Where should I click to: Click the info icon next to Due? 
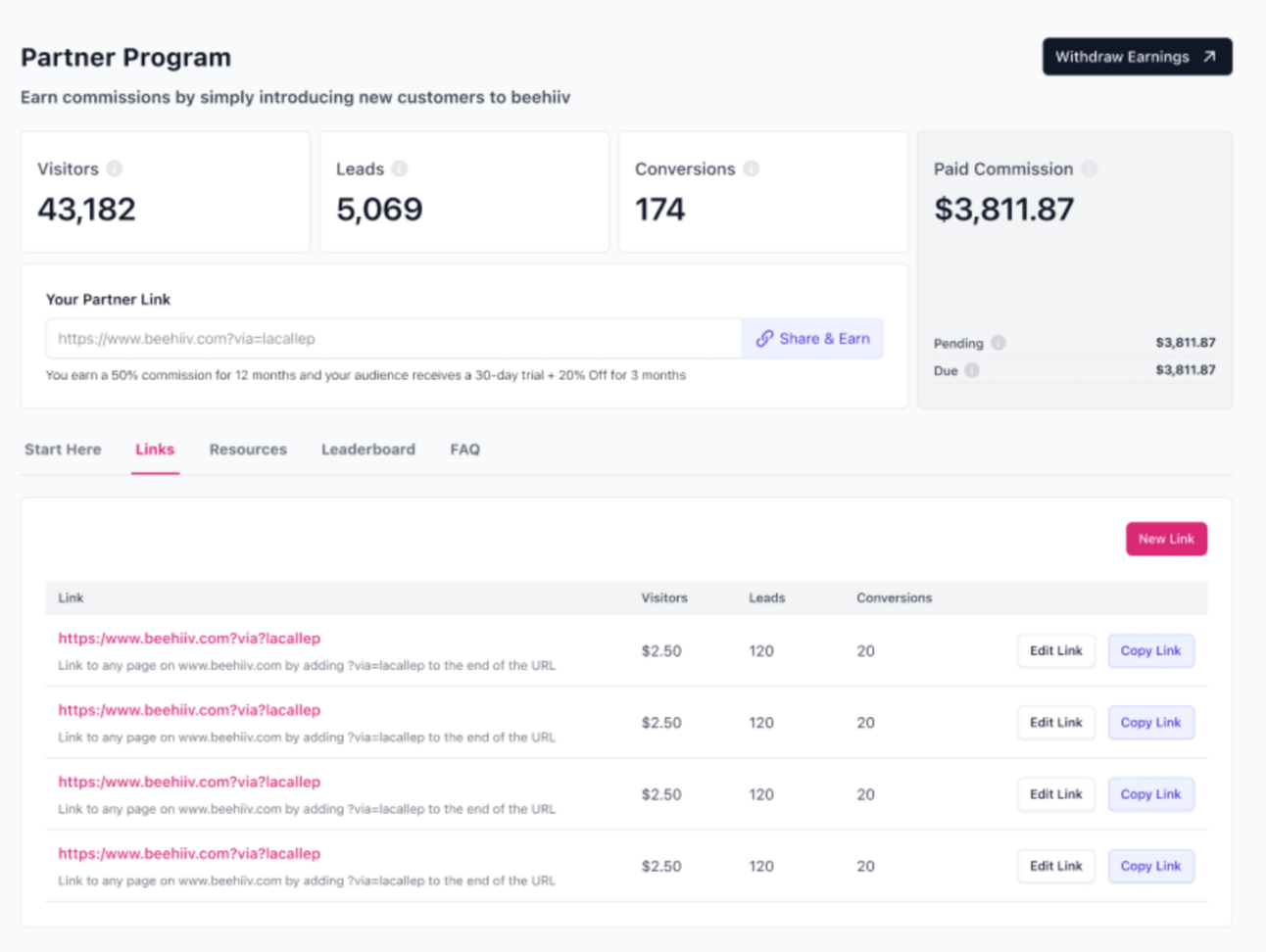(x=972, y=370)
